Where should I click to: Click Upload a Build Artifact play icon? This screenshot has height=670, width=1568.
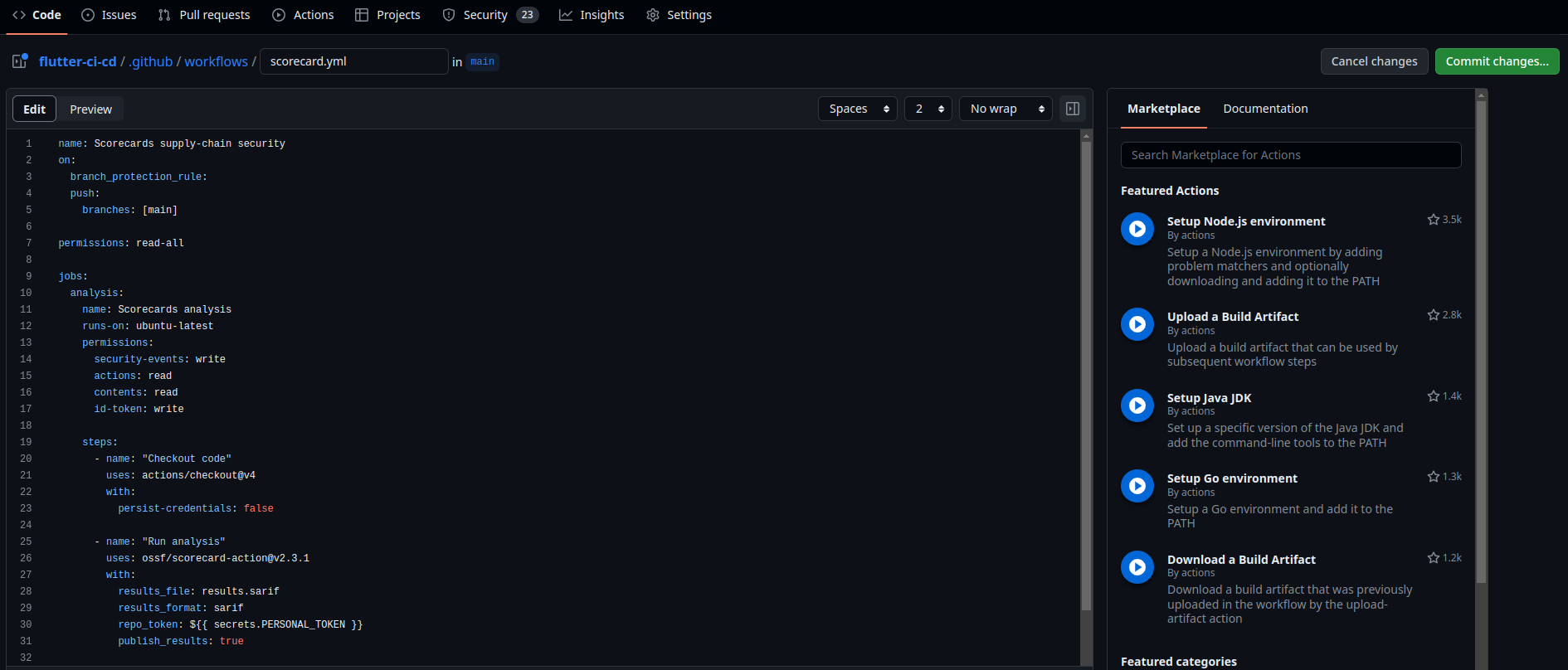(x=1137, y=324)
